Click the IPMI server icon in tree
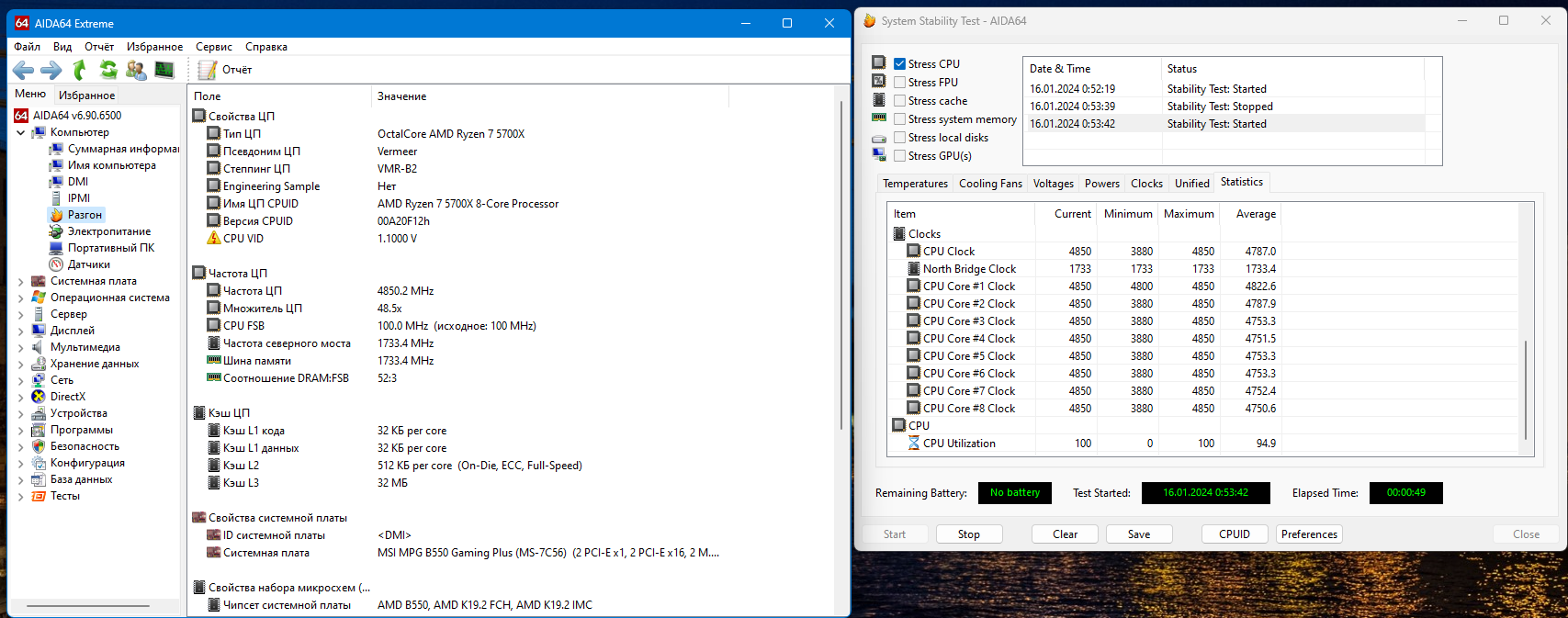The width and height of the screenshot is (1568, 618). [x=57, y=198]
